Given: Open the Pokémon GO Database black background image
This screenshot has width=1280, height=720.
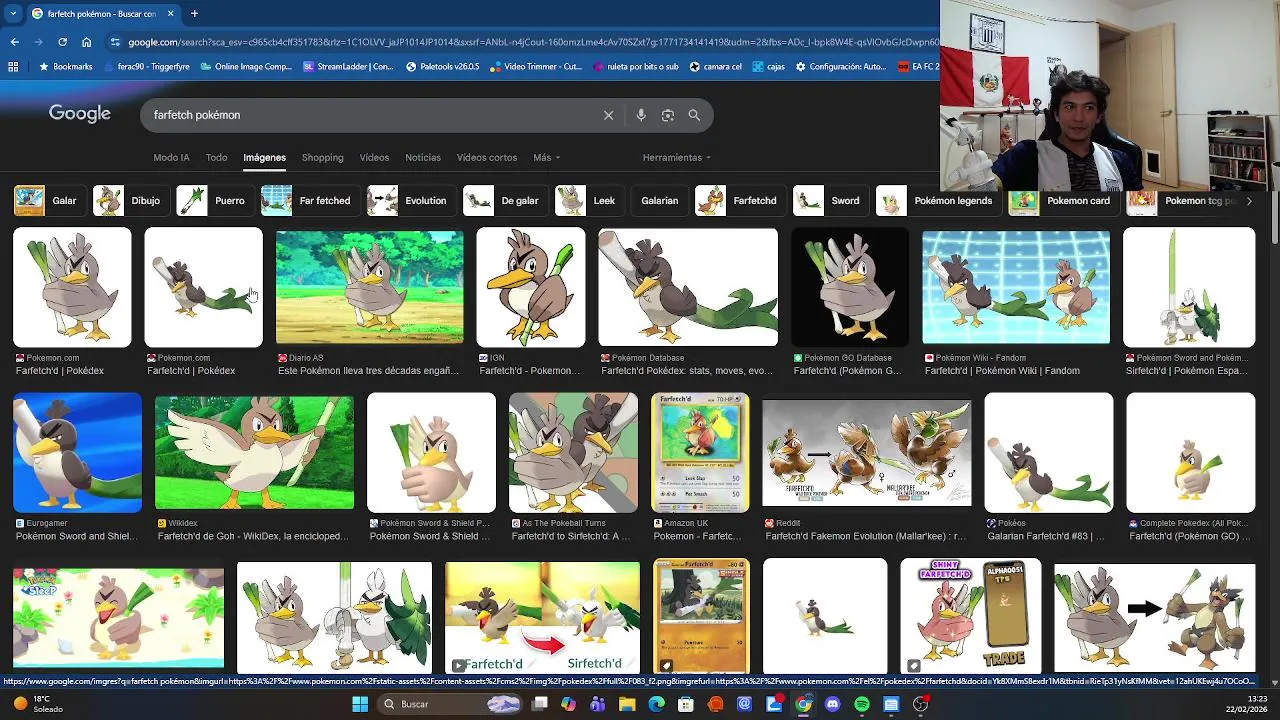Looking at the screenshot, I should click(850, 288).
